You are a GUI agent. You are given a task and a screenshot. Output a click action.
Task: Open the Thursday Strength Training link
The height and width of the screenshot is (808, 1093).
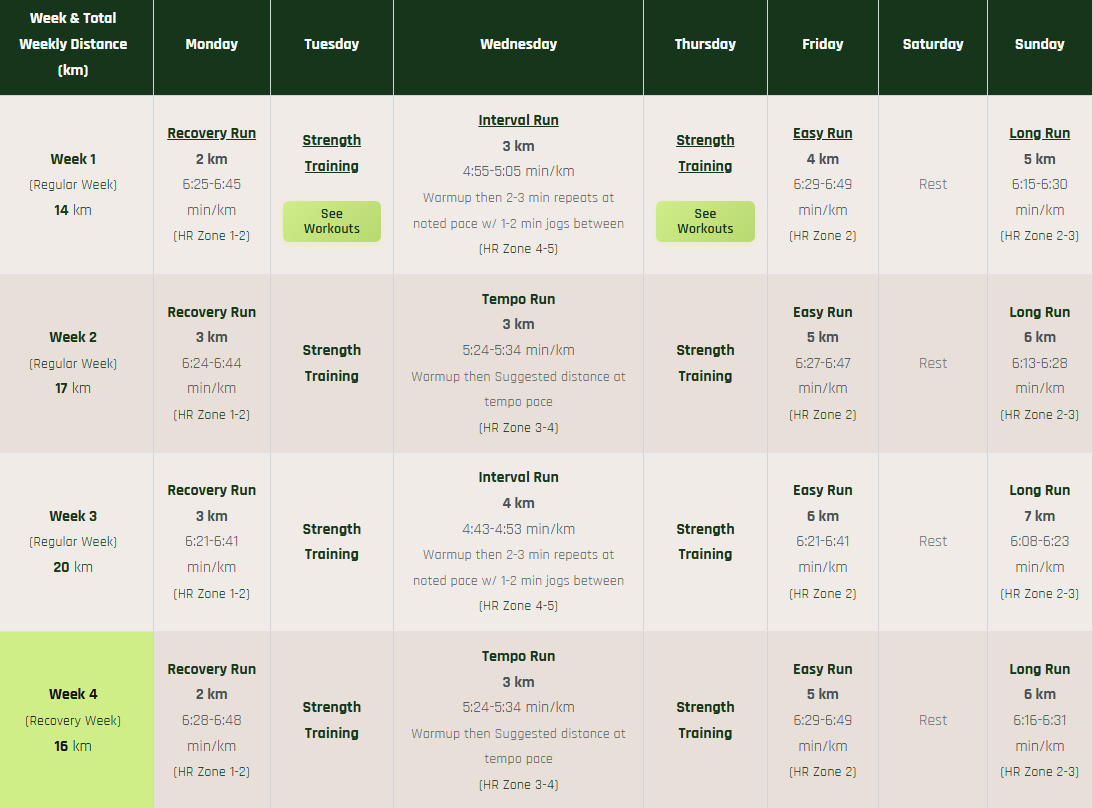coord(705,152)
